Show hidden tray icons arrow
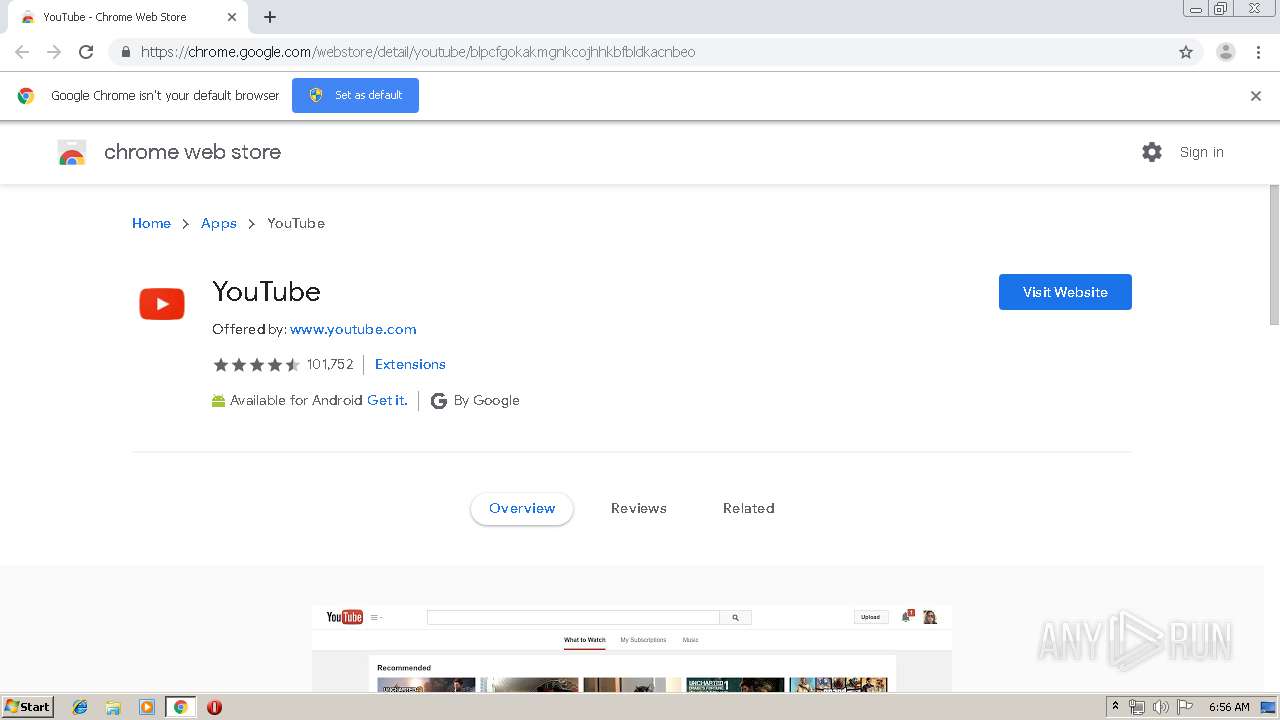1280x720 pixels. coord(1115,707)
